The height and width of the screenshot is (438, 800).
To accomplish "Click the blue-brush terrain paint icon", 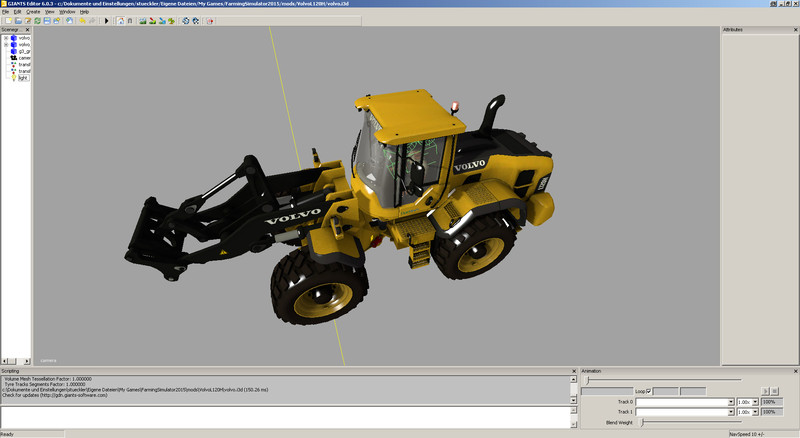I will coord(162,21).
